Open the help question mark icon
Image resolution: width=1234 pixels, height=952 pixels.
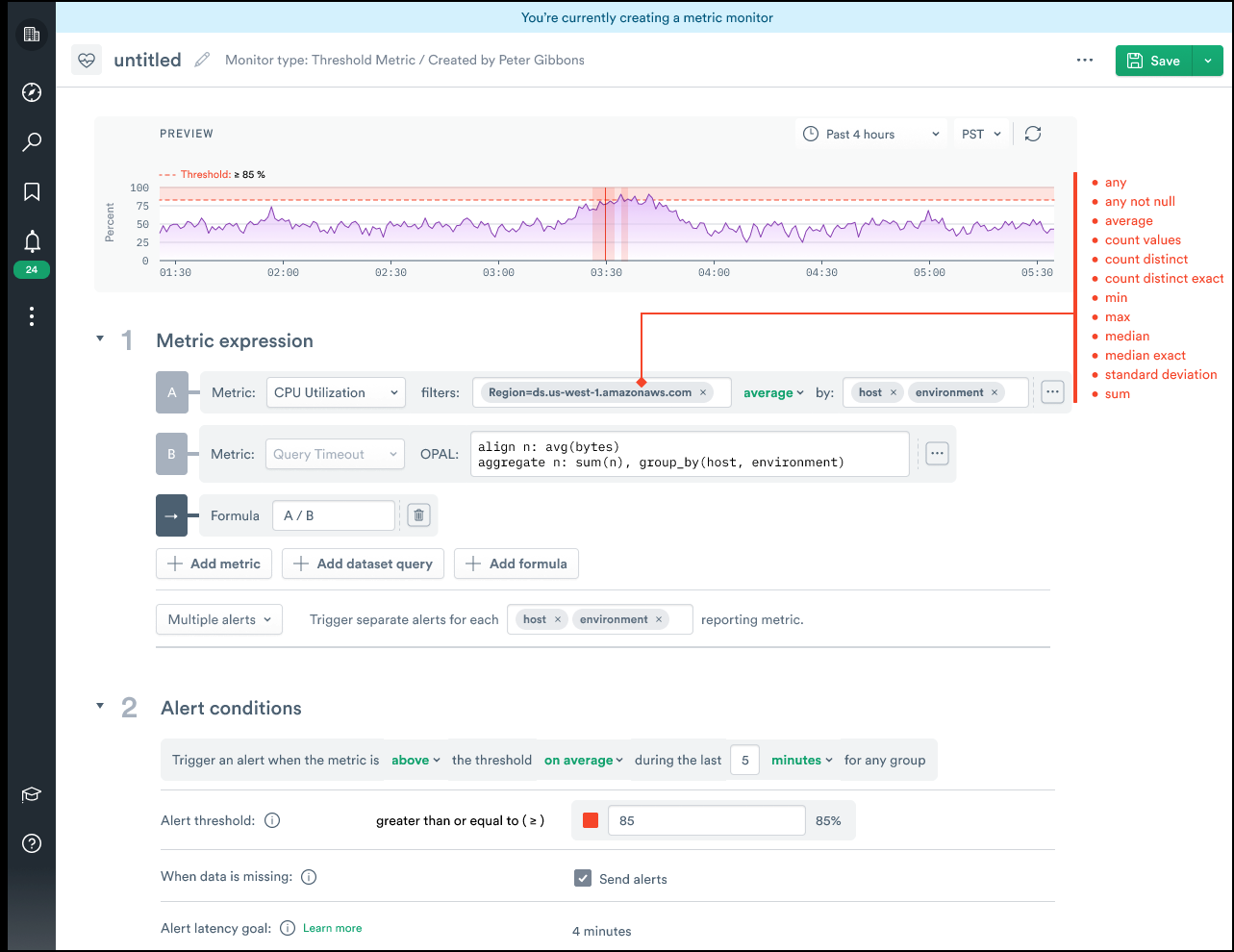[x=32, y=843]
